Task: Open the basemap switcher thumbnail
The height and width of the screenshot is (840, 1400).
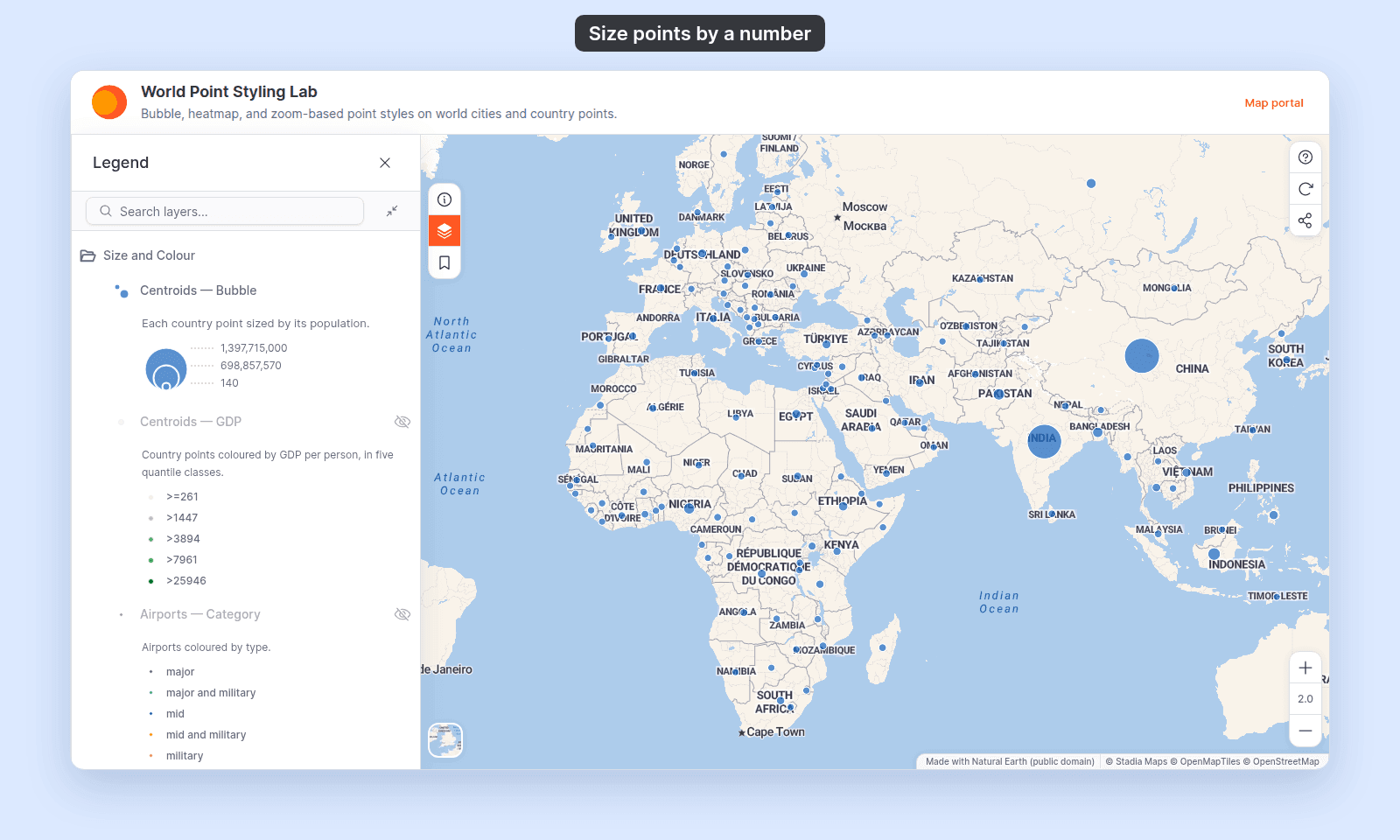Action: (x=445, y=740)
